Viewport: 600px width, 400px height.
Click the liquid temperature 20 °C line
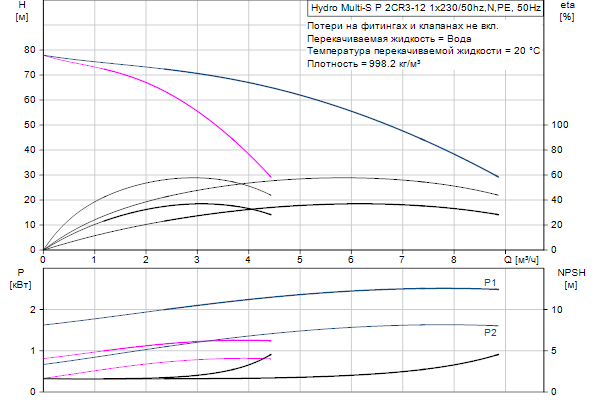(424, 50)
